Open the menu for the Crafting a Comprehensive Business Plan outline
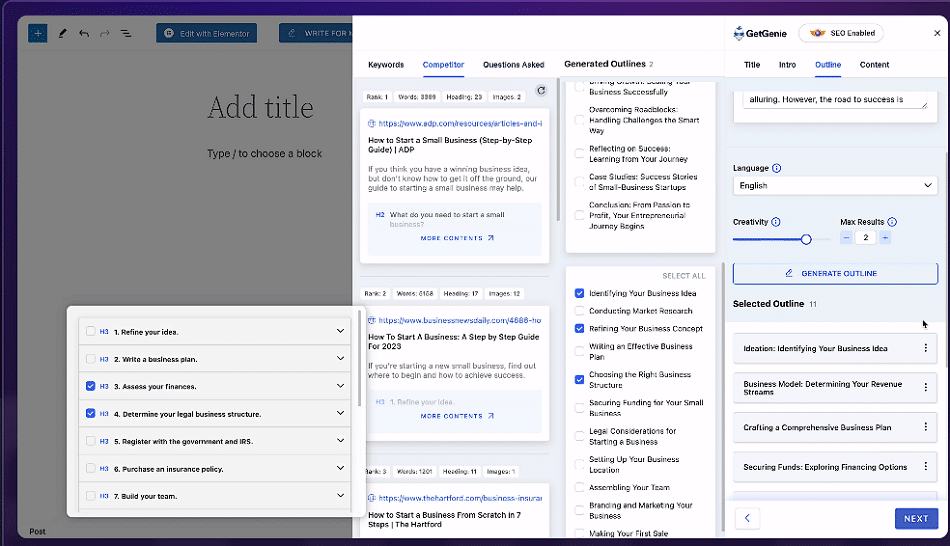Image resolution: width=950 pixels, height=546 pixels. click(x=925, y=427)
